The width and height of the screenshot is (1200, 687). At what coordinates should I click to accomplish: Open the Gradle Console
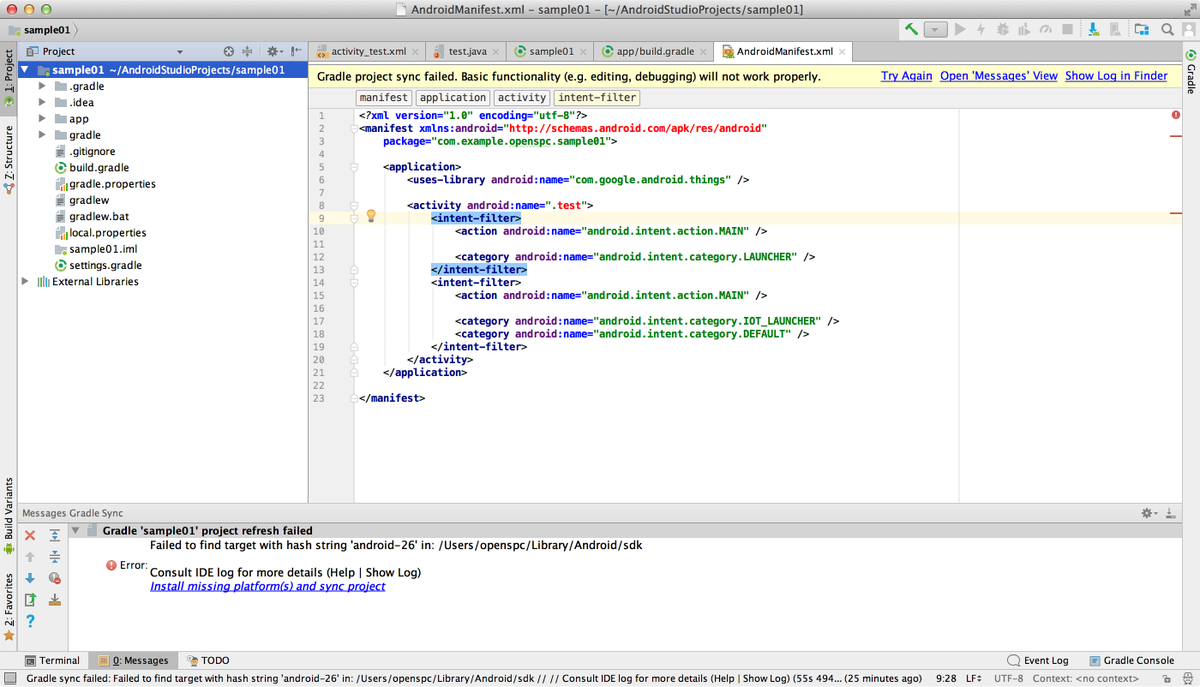coord(1131,660)
